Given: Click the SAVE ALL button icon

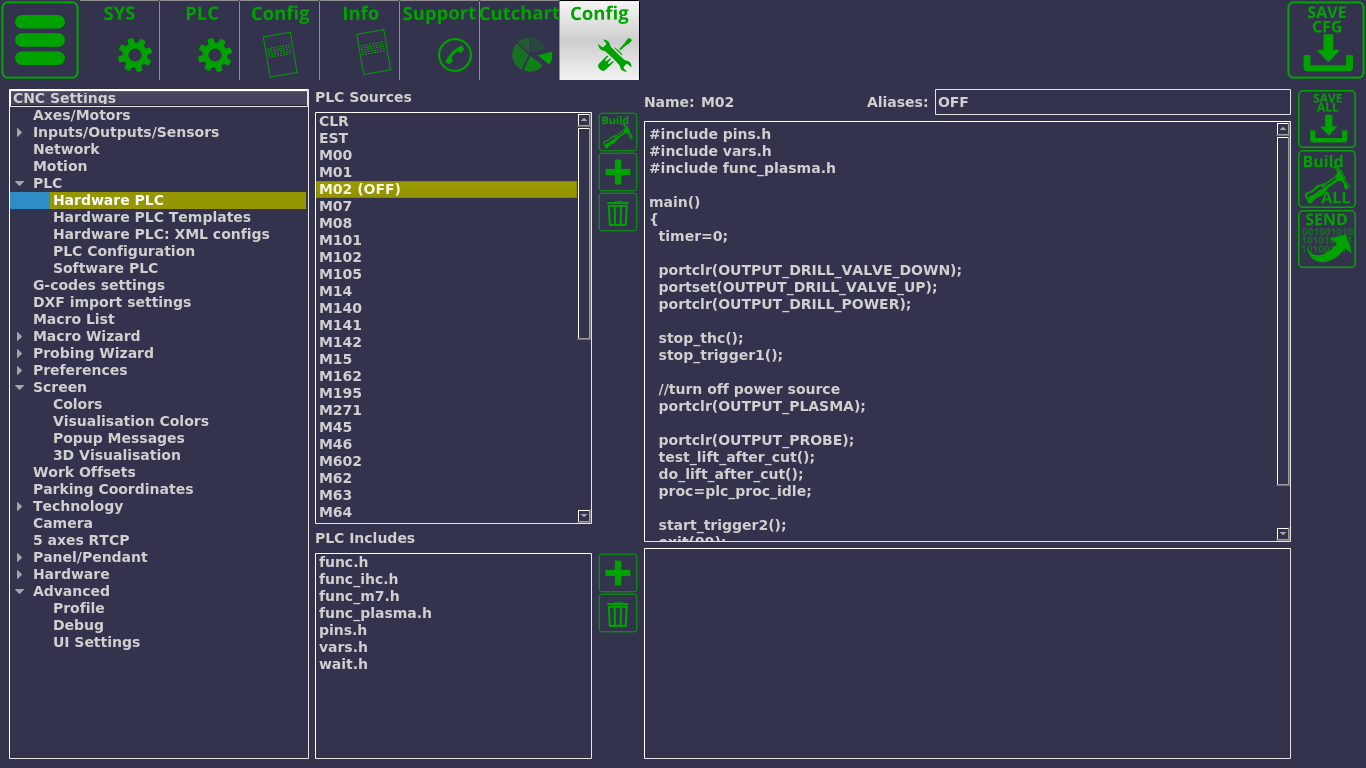Looking at the screenshot, I should (x=1326, y=119).
